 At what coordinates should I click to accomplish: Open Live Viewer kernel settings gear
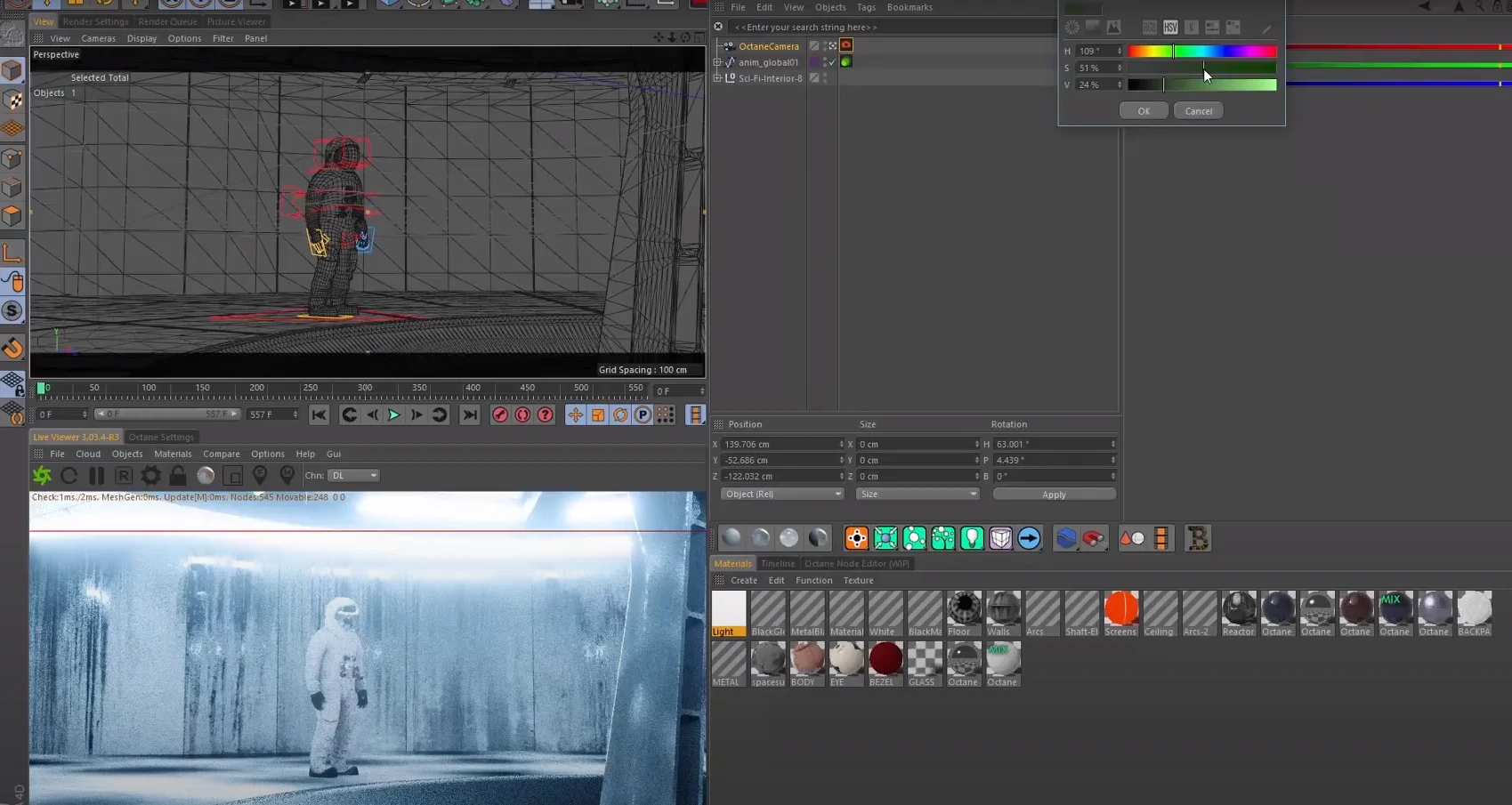(x=150, y=475)
